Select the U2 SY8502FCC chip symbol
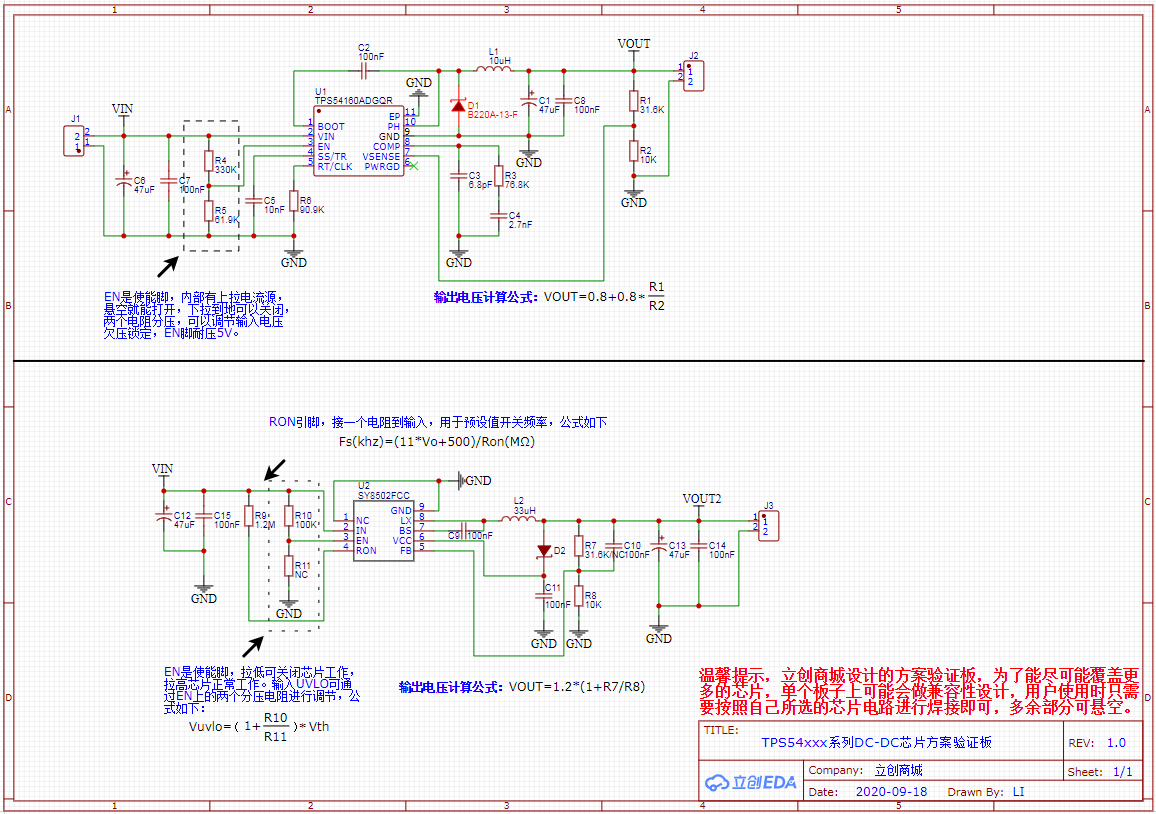 [x=384, y=530]
